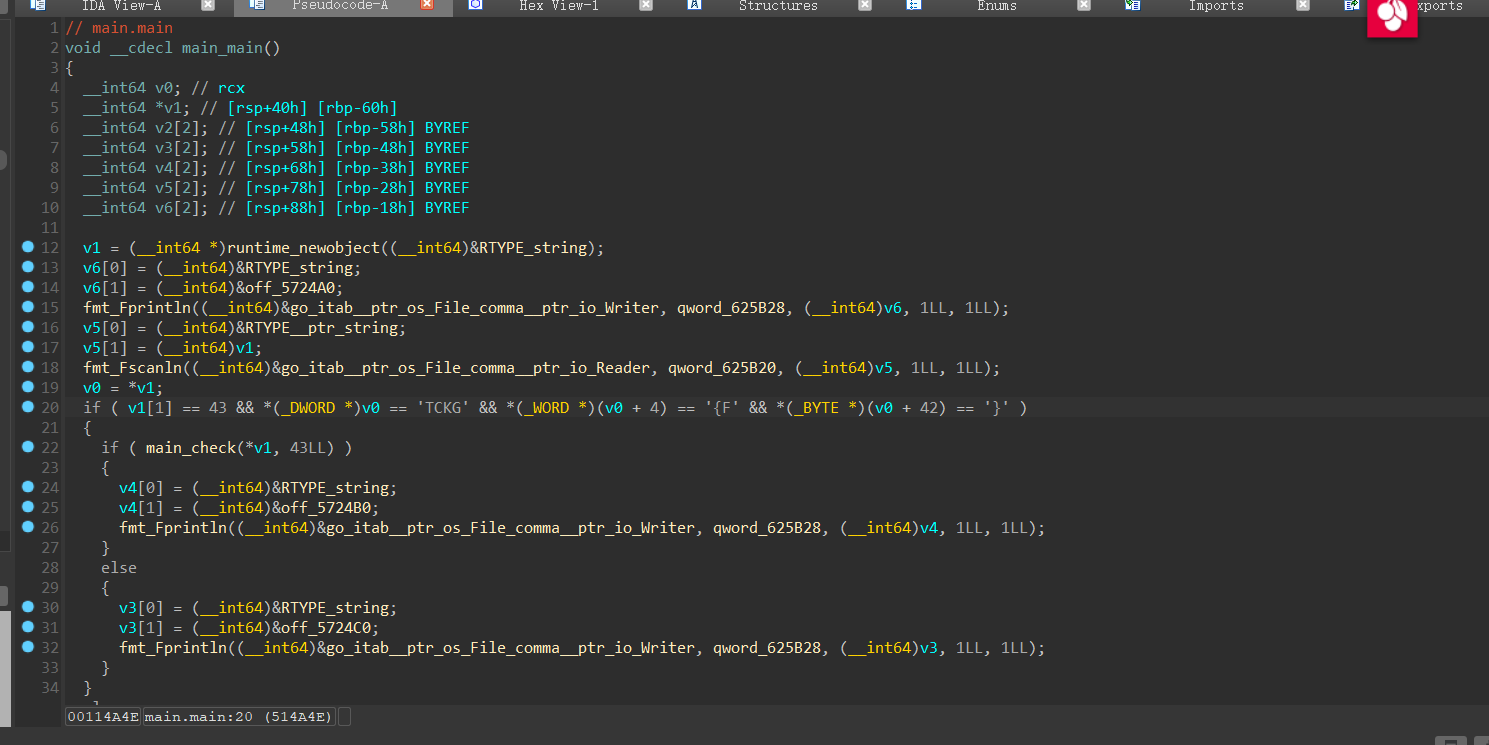Click the Structures tab icon
The height and width of the screenshot is (745, 1489).
695,5
